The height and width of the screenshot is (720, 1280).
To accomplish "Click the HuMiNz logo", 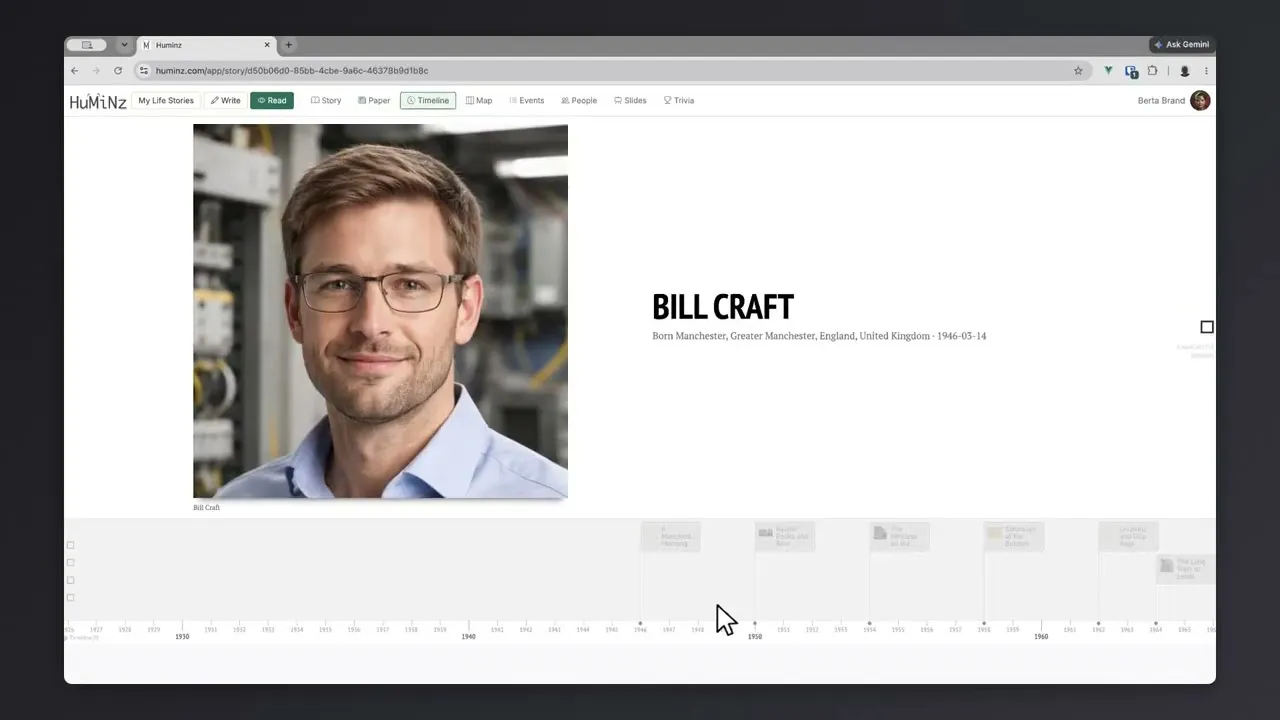I will click(98, 101).
